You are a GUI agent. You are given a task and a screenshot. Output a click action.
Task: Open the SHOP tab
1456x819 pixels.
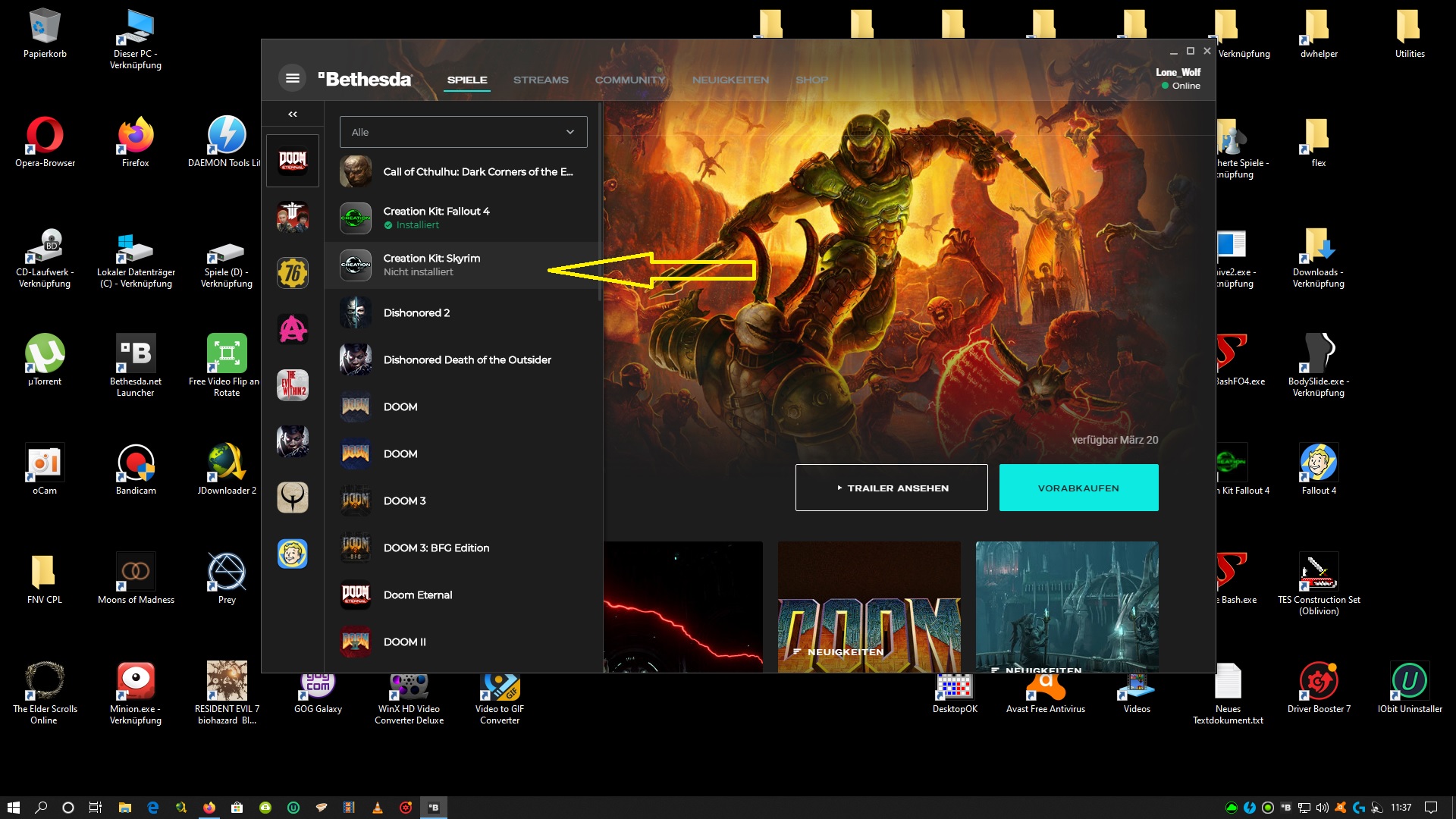[811, 80]
